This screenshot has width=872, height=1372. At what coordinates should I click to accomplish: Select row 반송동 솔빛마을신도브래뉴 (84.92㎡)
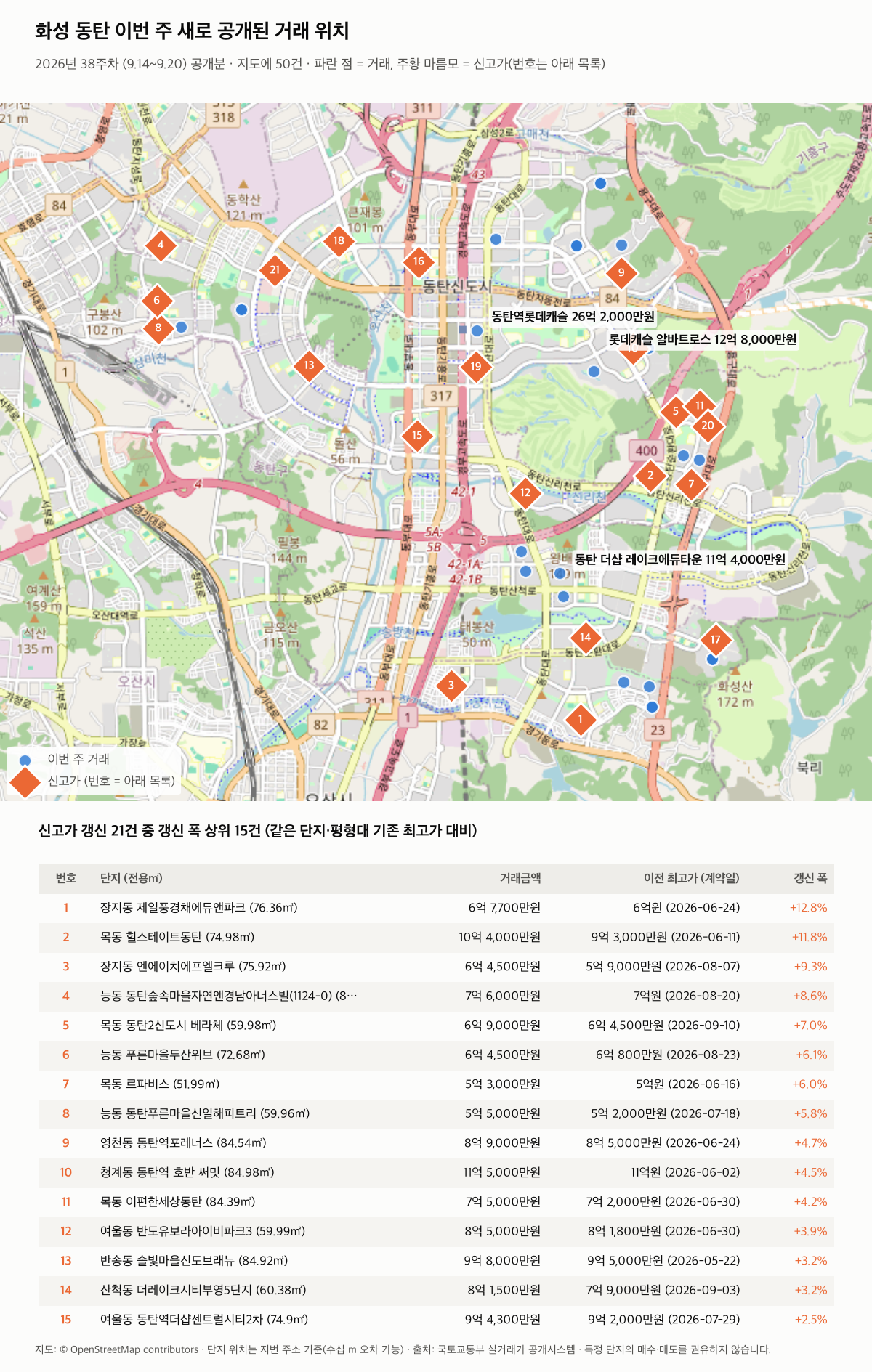[x=436, y=1261]
